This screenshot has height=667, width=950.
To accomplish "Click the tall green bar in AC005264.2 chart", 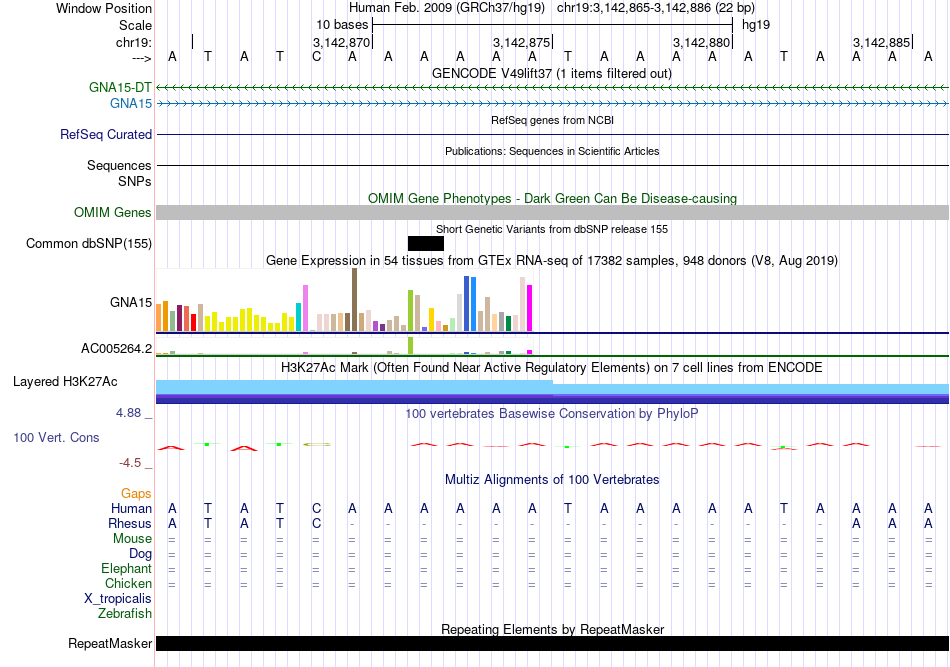I will click(411, 345).
